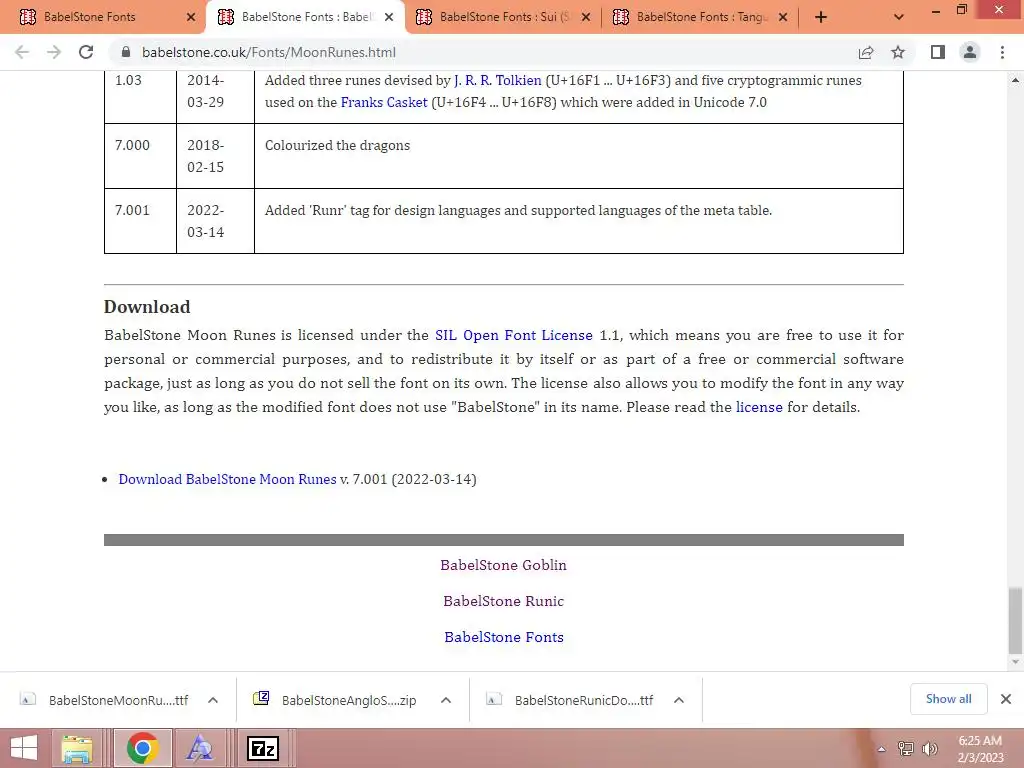
Task: Close the BabelStone Fonts : Tangu tab
Action: [783, 17]
